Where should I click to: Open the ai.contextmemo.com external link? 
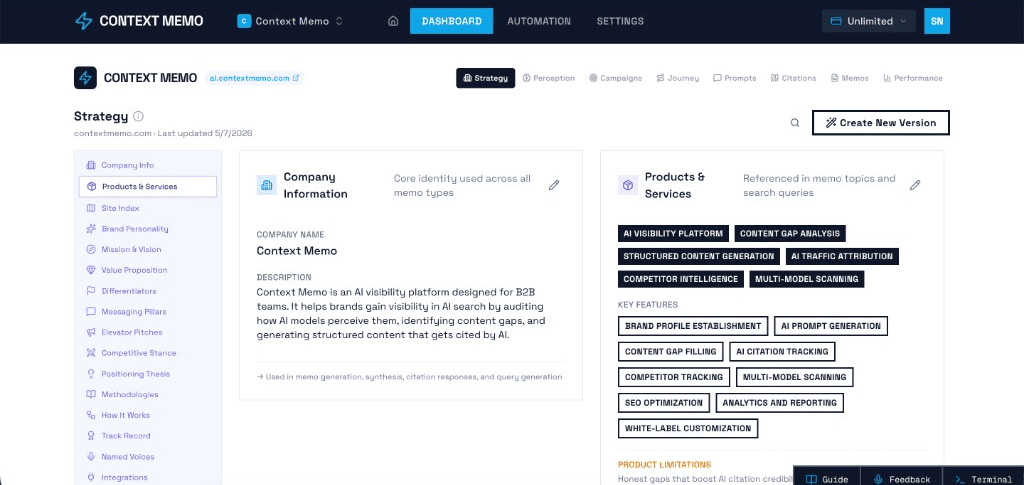pyautogui.click(x=254, y=78)
